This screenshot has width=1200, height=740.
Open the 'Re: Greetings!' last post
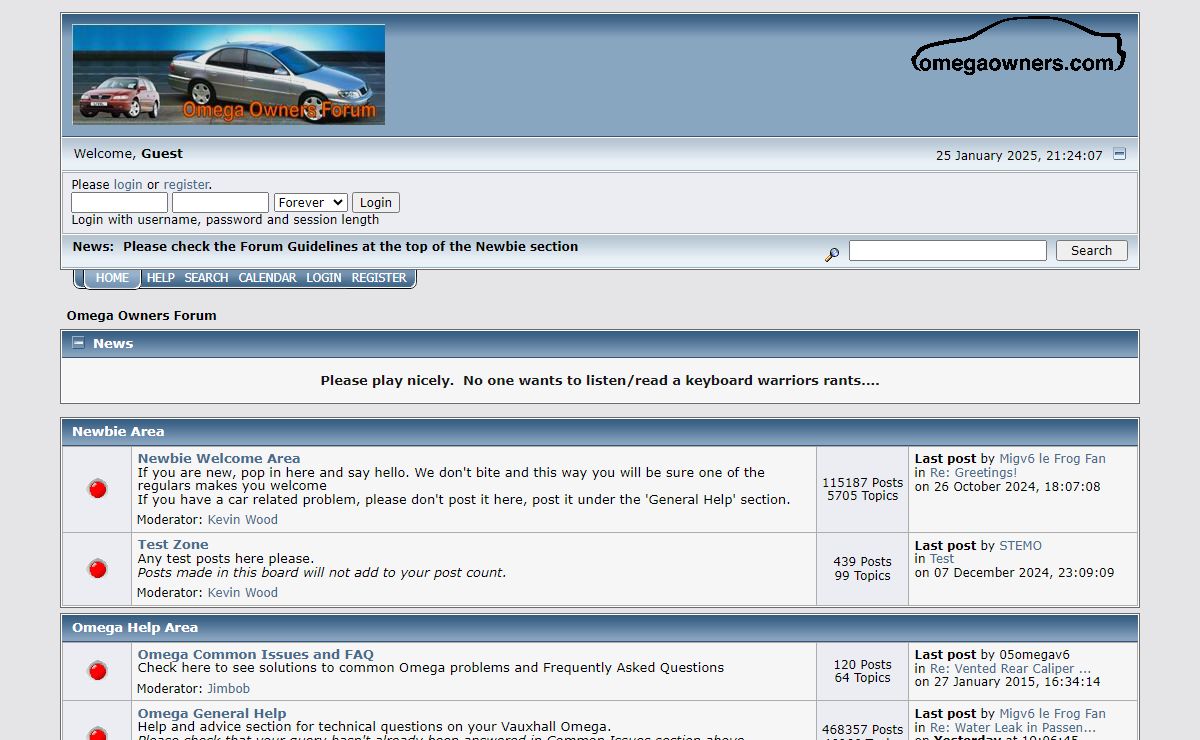[x=973, y=473]
